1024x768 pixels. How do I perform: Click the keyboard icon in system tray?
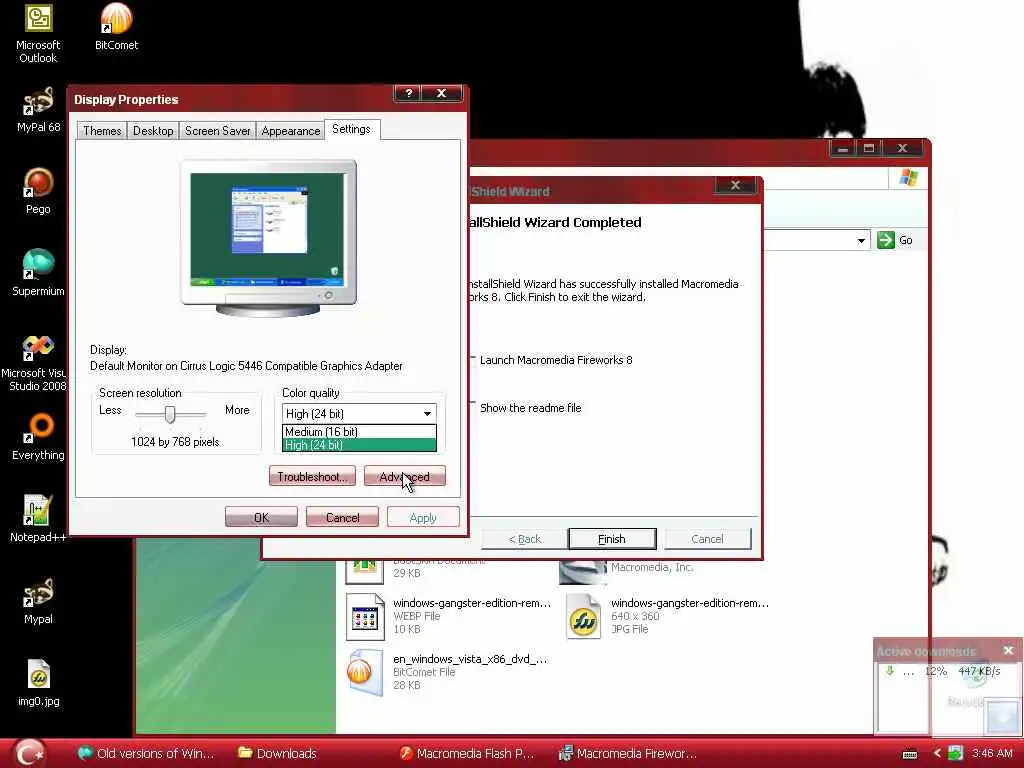[x=909, y=754]
